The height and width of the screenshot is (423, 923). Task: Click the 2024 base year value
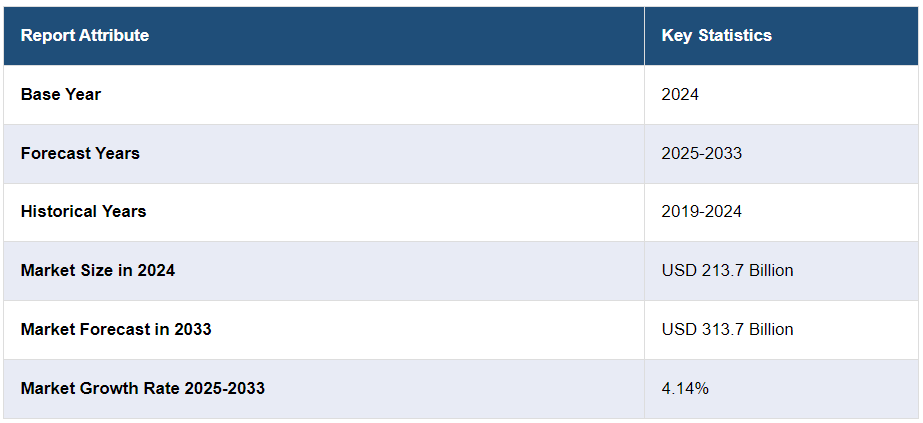pyautogui.click(x=680, y=95)
